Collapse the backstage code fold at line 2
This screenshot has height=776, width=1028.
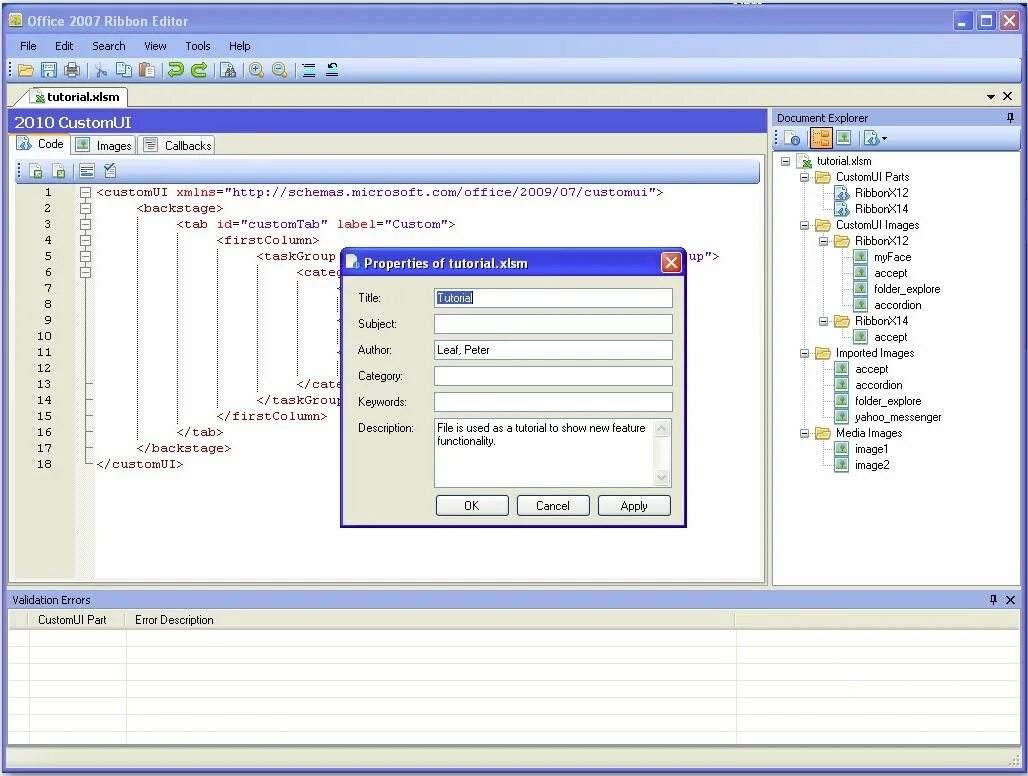pos(85,208)
